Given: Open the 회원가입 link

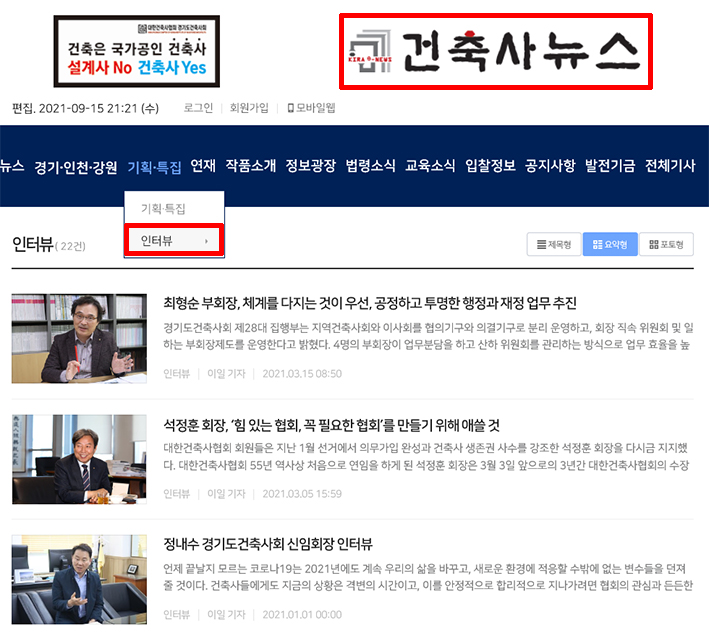Looking at the screenshot, I should point(249,108).
